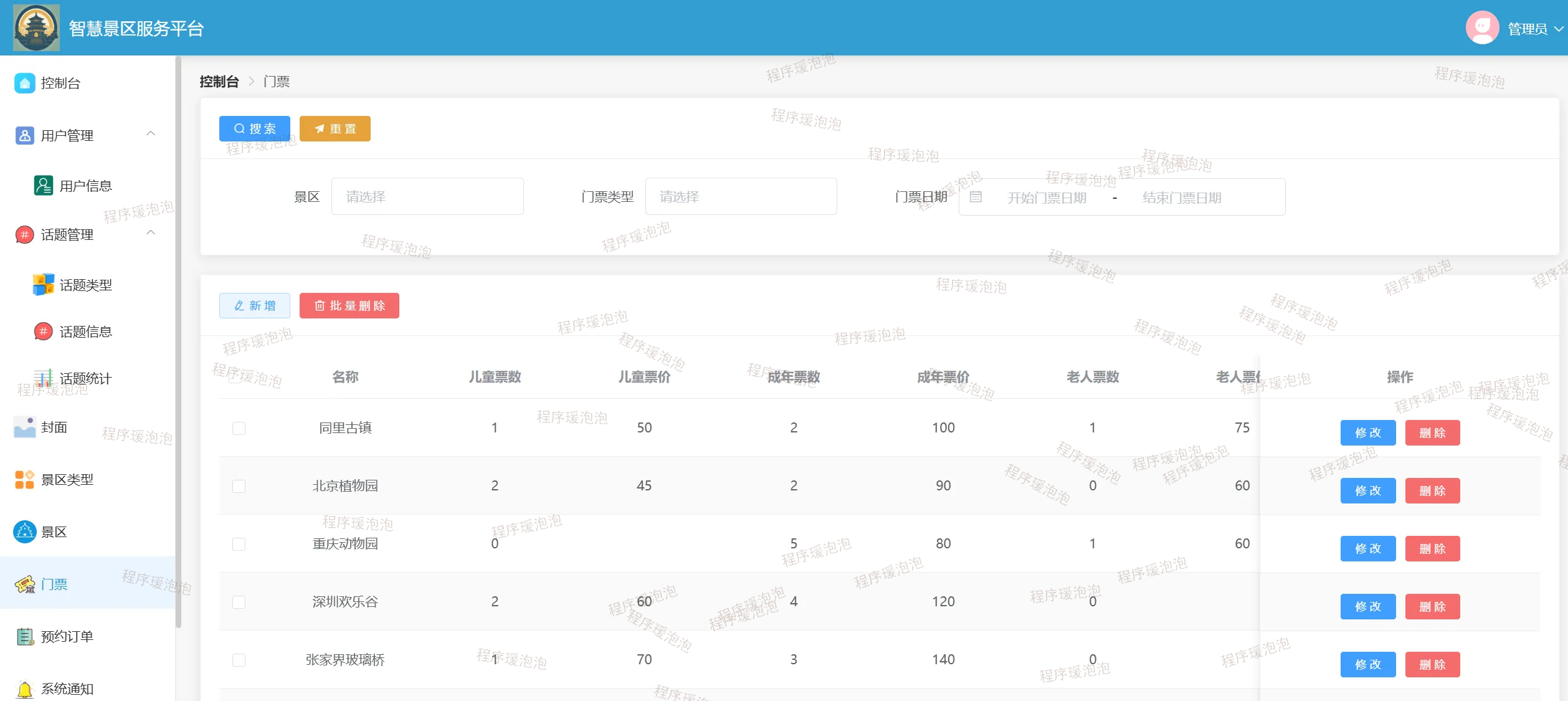Click the platform logo image
The width and height of the screenshot is (1568, 701).
36,28
